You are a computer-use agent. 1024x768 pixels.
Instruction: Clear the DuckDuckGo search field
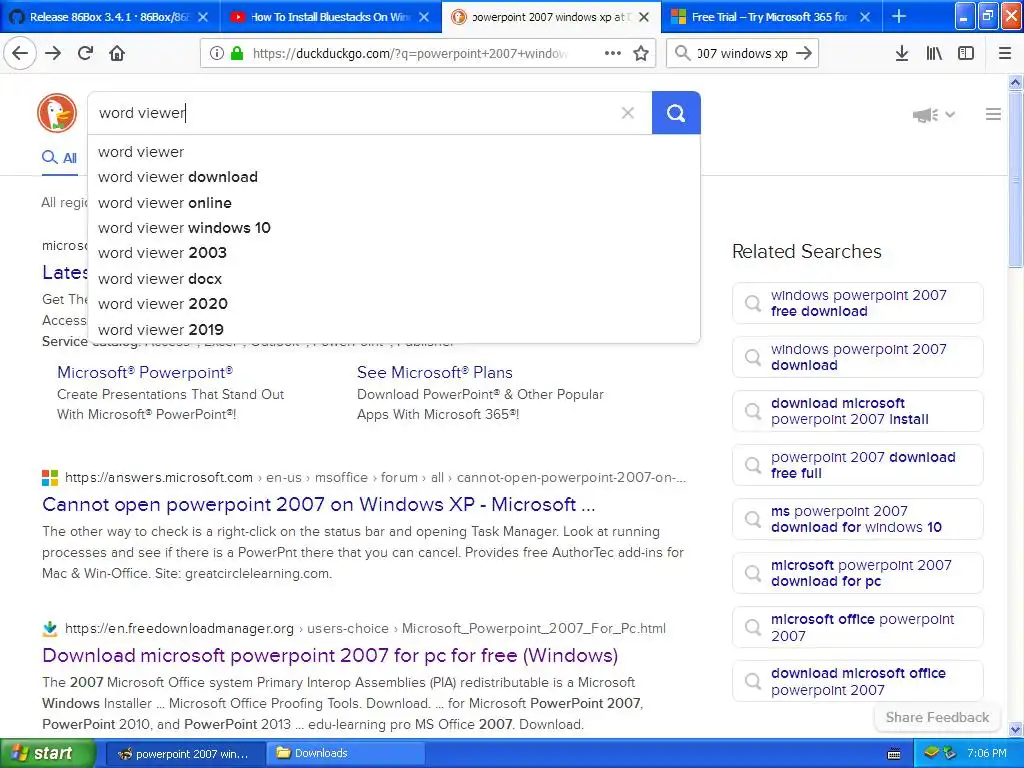coord(628,113)
